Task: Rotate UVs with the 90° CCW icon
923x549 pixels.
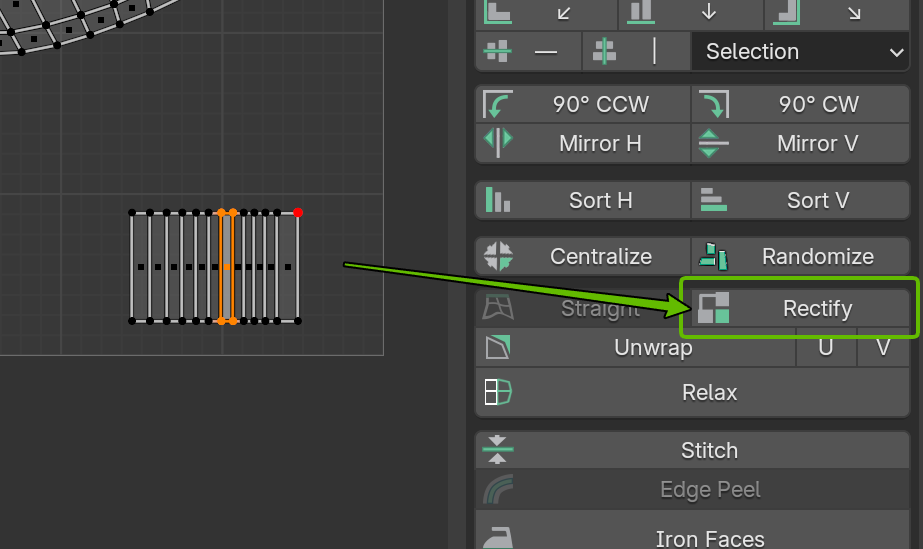Action: click(x=497, y=104)
